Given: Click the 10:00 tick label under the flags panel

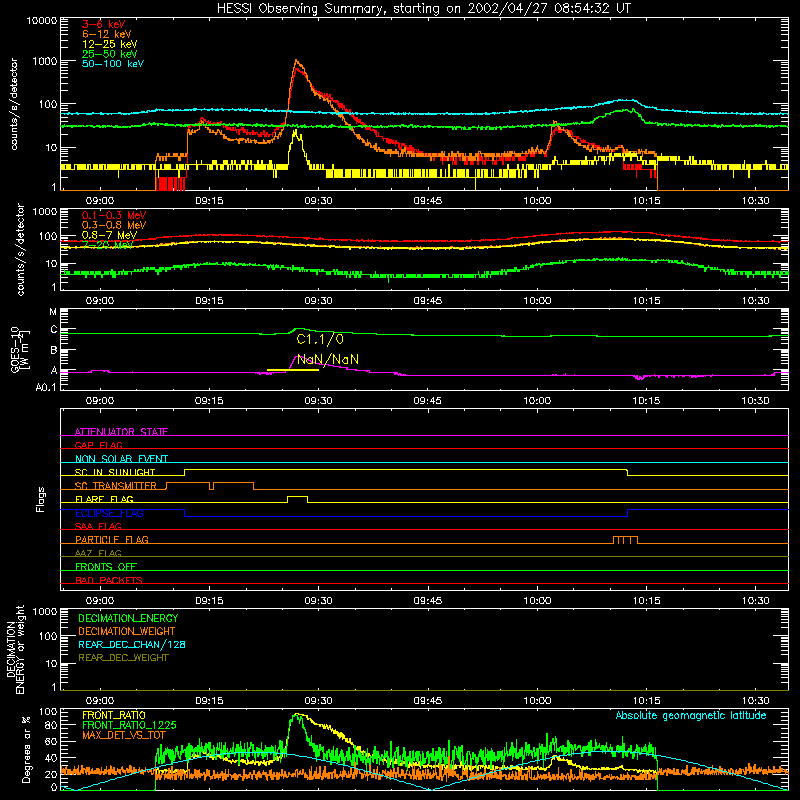Looking at the screenshot, I should click(x=537, y=601).
